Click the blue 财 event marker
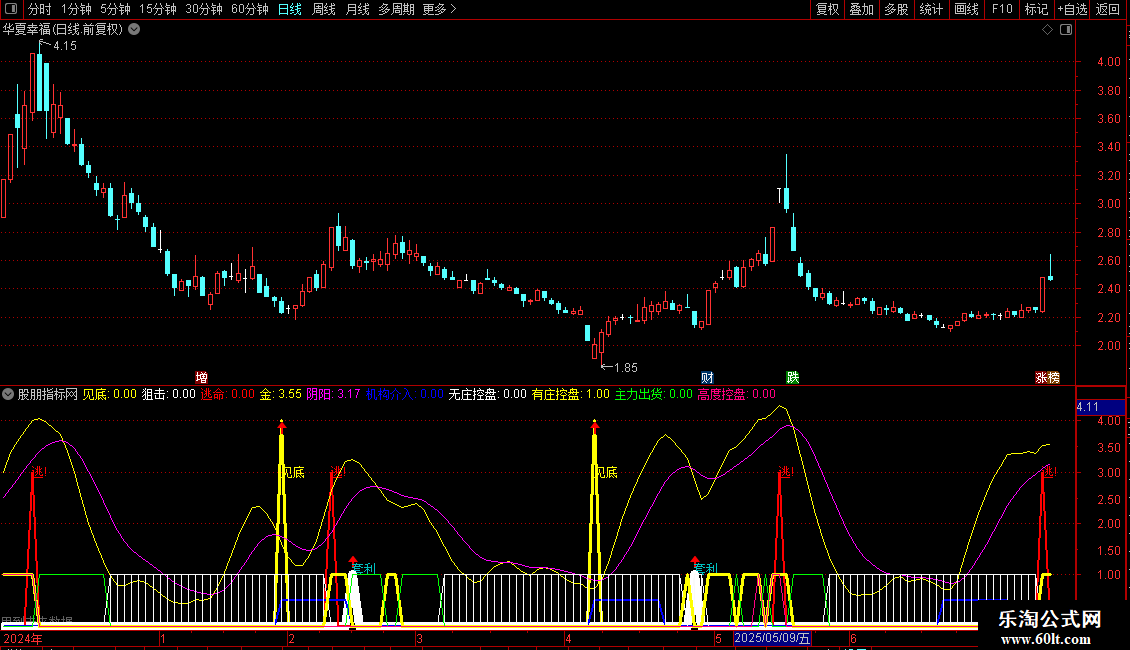 (x=707, y=377)
